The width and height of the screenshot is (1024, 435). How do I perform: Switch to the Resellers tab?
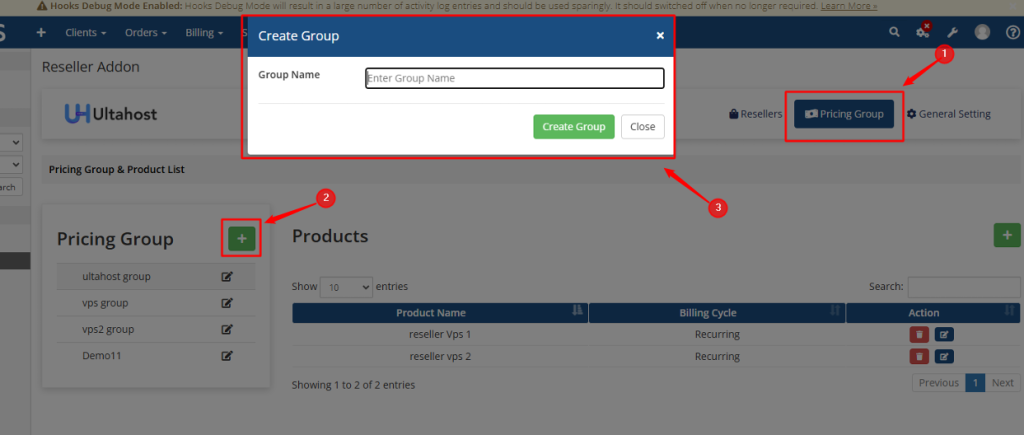tap(756, 114)
